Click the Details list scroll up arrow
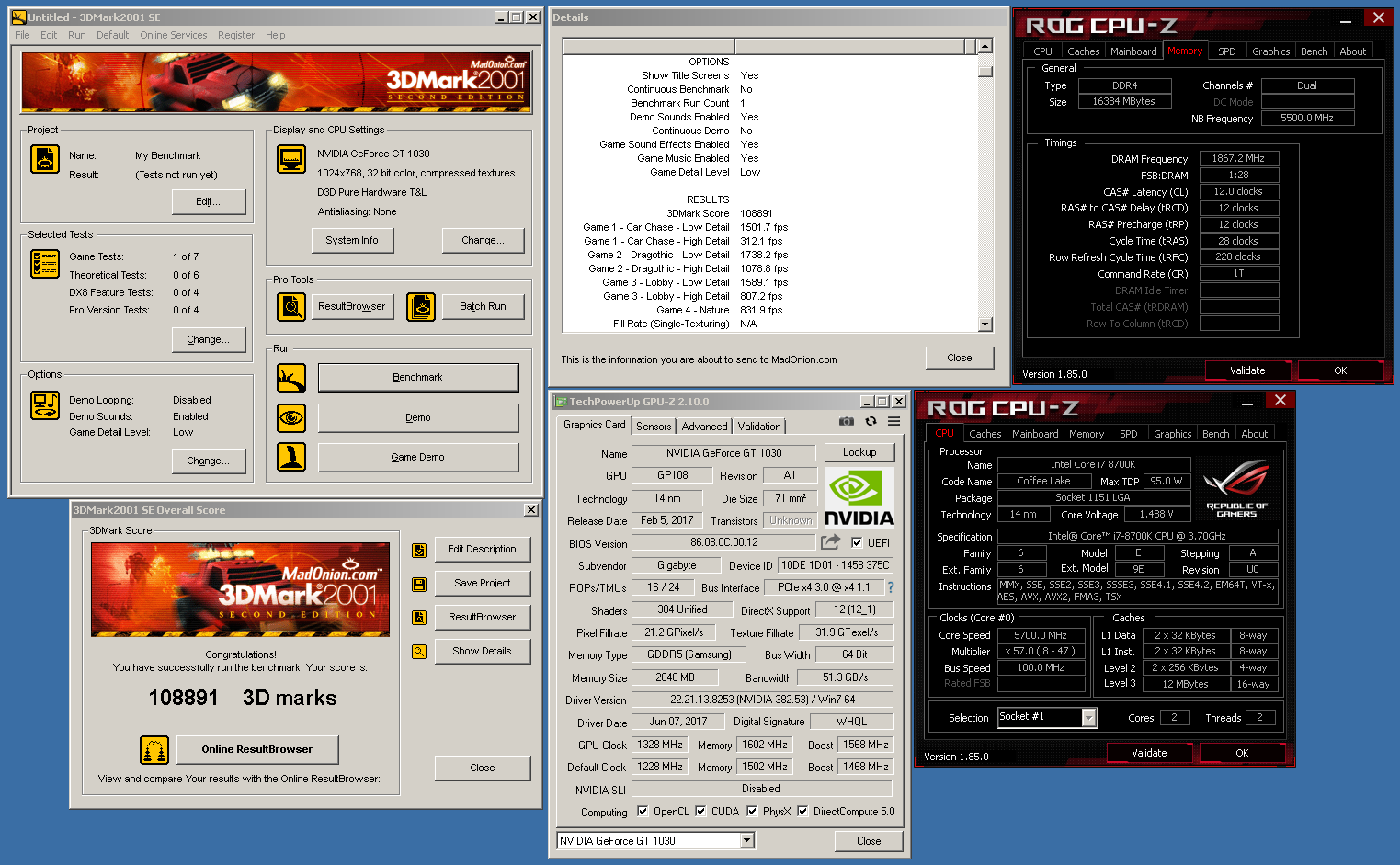 pyautogui.click(x=985, y=46)
